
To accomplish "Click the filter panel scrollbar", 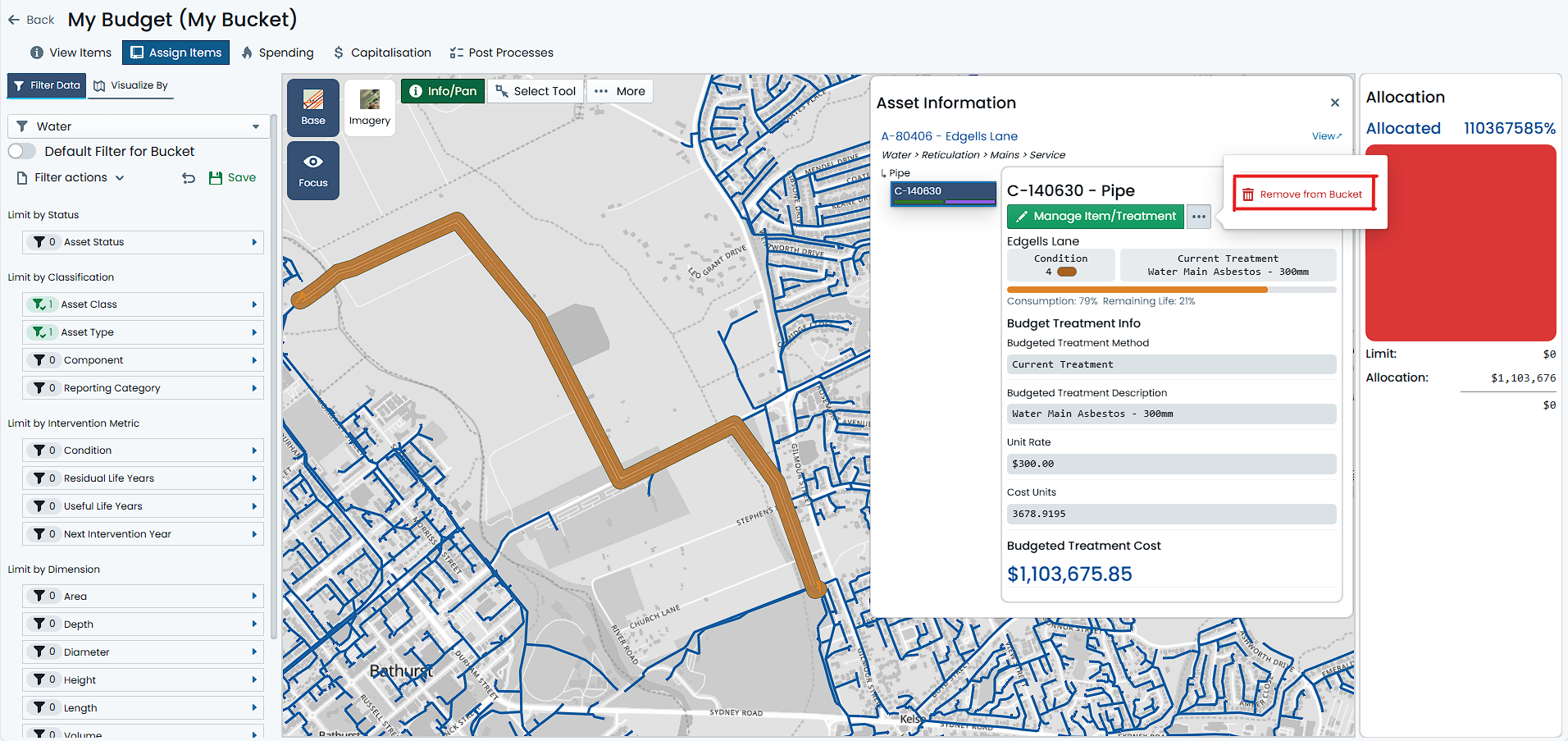I will pyautogui.click(x=274, y=377).
